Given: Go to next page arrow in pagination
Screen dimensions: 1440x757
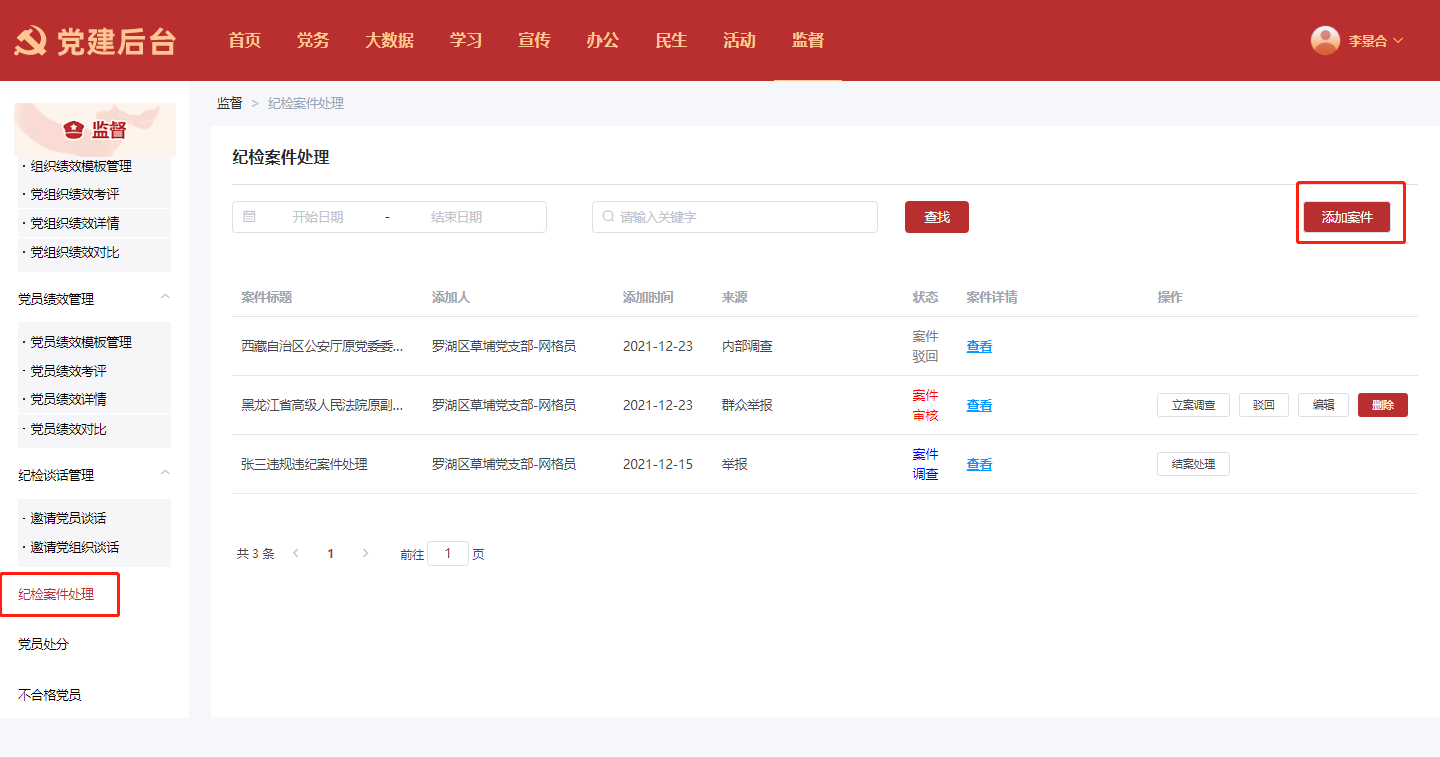Looking at the screenshot, I should point(365,553).
